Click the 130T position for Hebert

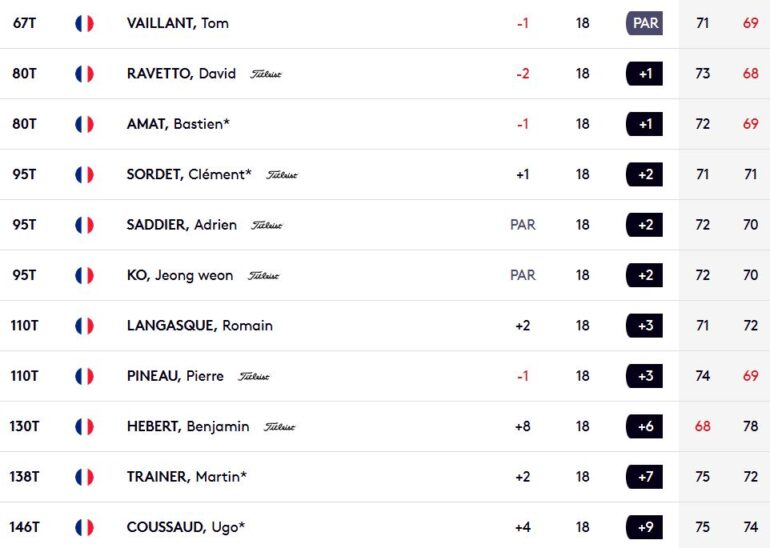(x=24, y=426)
